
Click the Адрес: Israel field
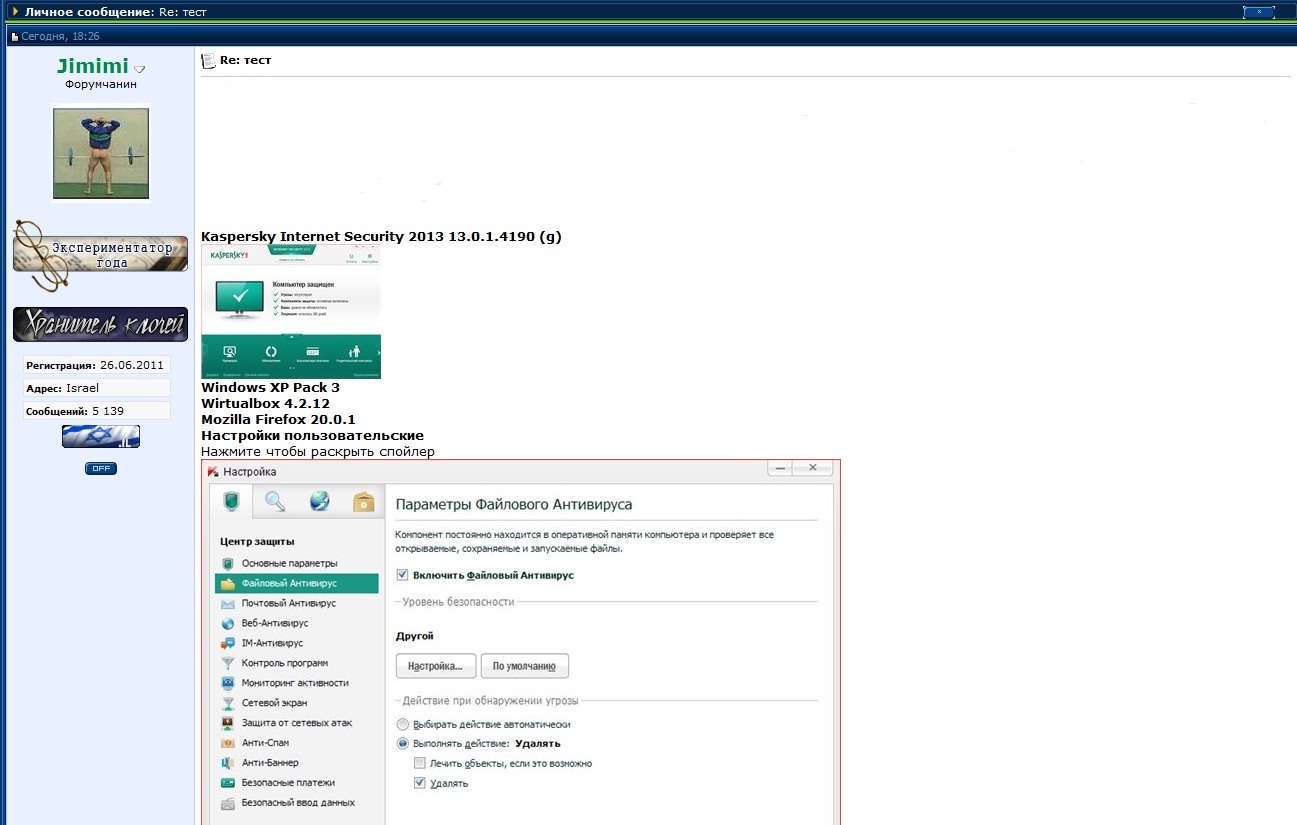click(97, 388)
